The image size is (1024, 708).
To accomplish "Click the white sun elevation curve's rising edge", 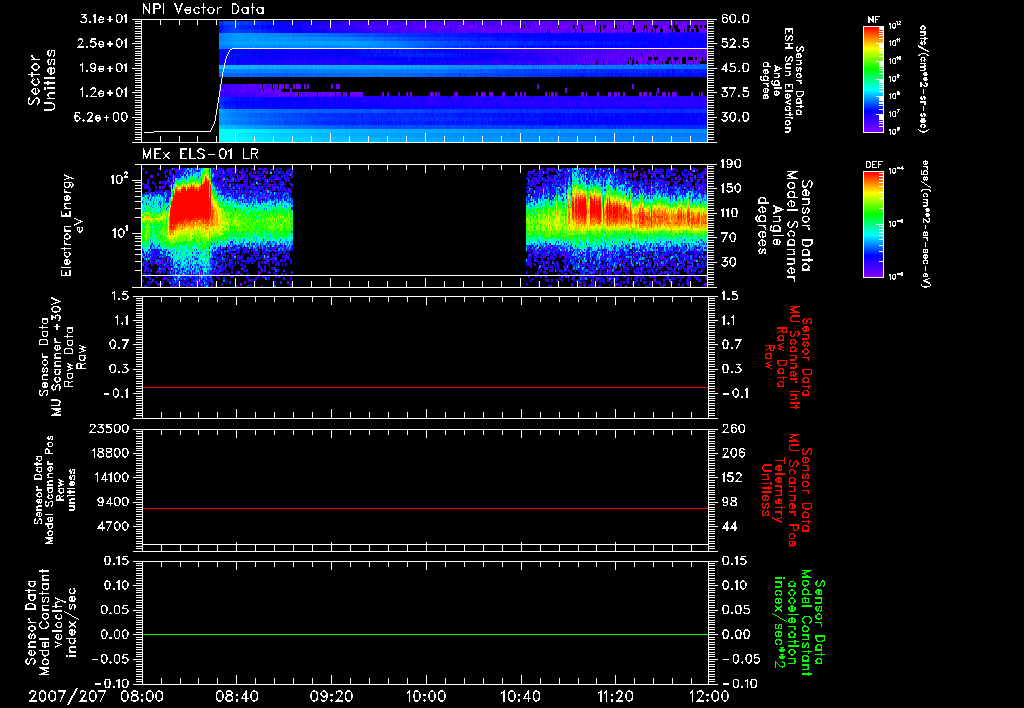I will [222, 88].
